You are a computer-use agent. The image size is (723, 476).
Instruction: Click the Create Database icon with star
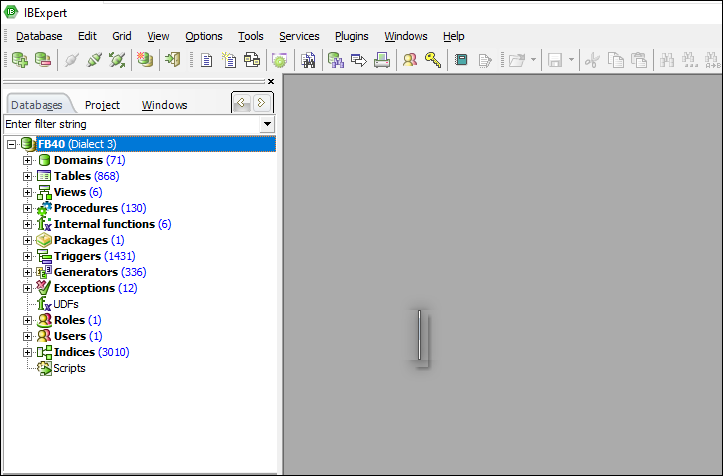coord(145,60)
